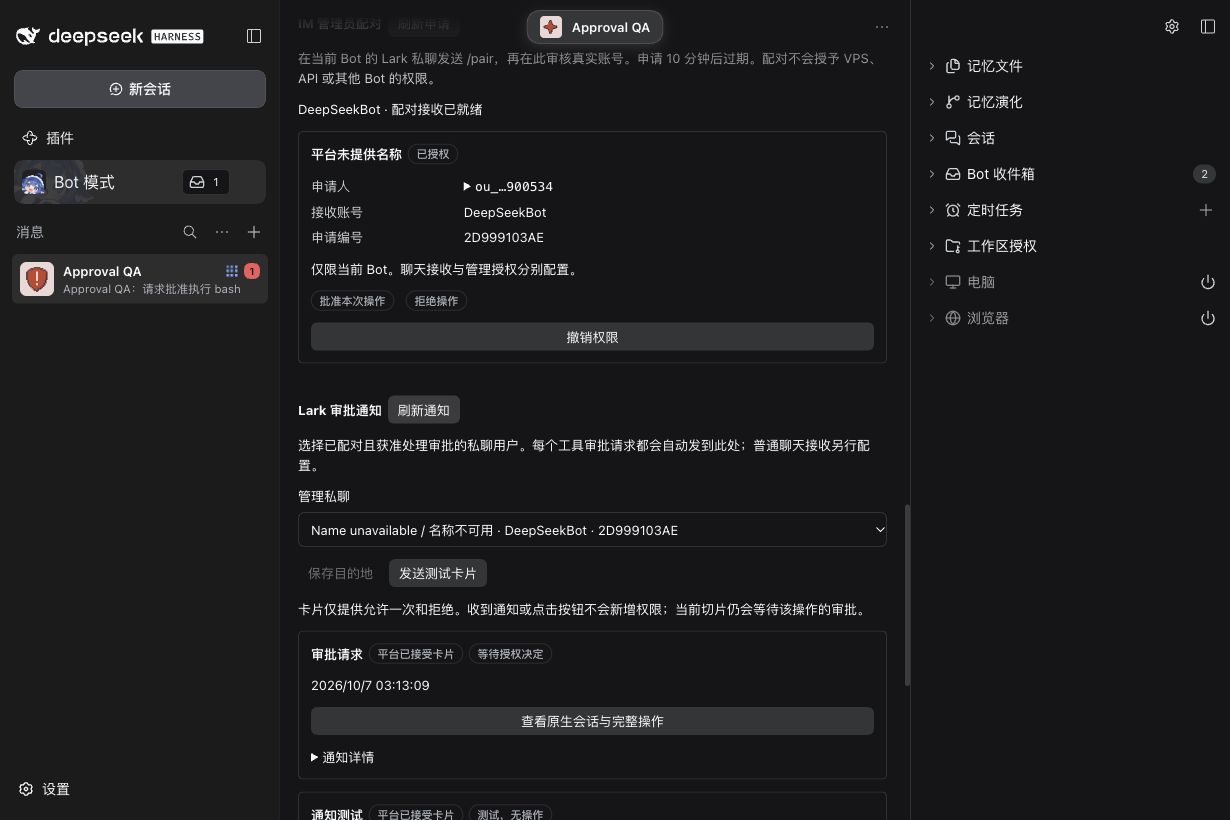Expand 工作区授权 section chevron
Image resolution: width=1230 pixels, height=820 pixels.
tap(931, 246)
